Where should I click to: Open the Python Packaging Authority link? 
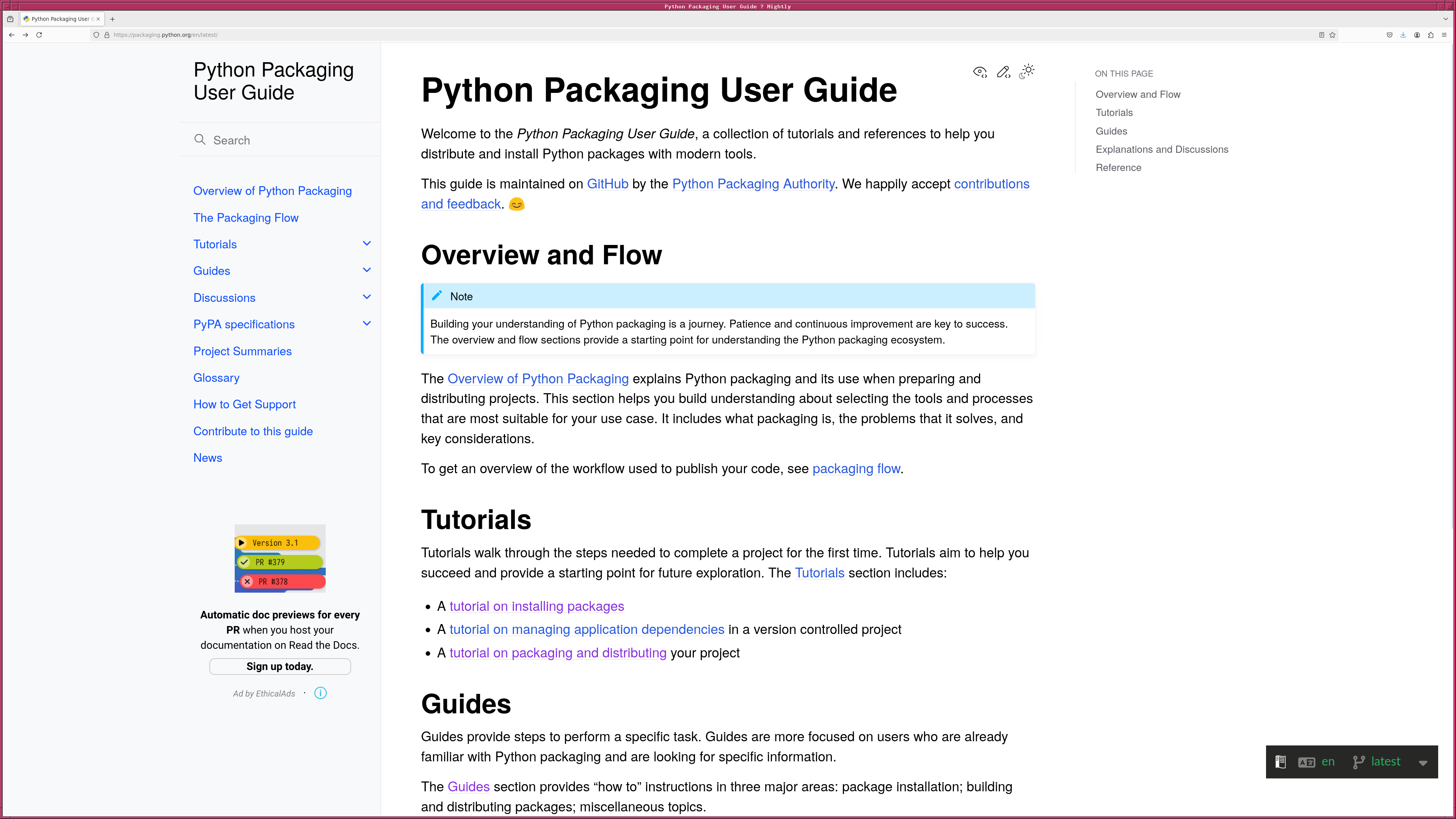coord(753,184)
